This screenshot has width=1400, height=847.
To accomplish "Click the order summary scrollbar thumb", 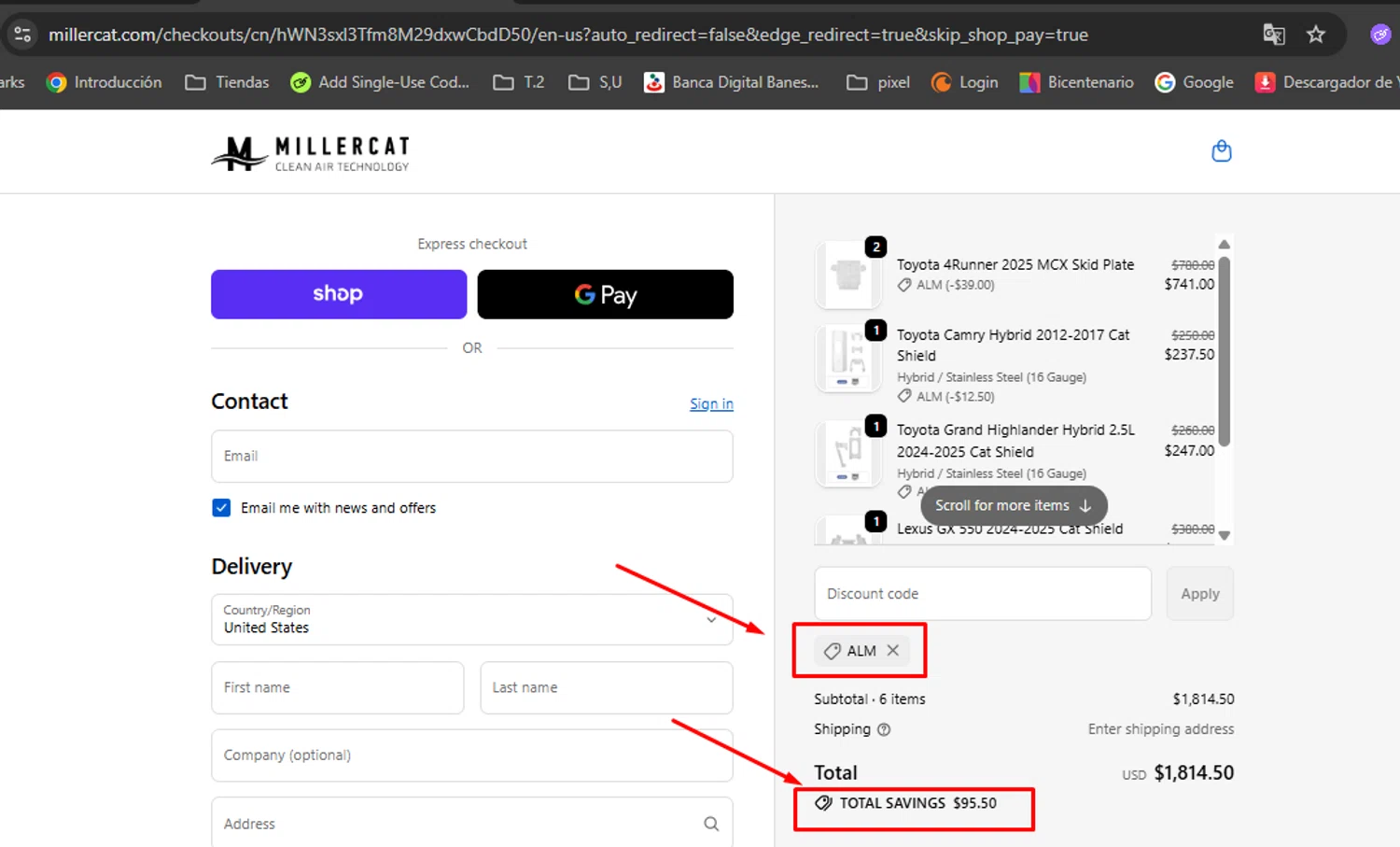I will click(1224, 351).
